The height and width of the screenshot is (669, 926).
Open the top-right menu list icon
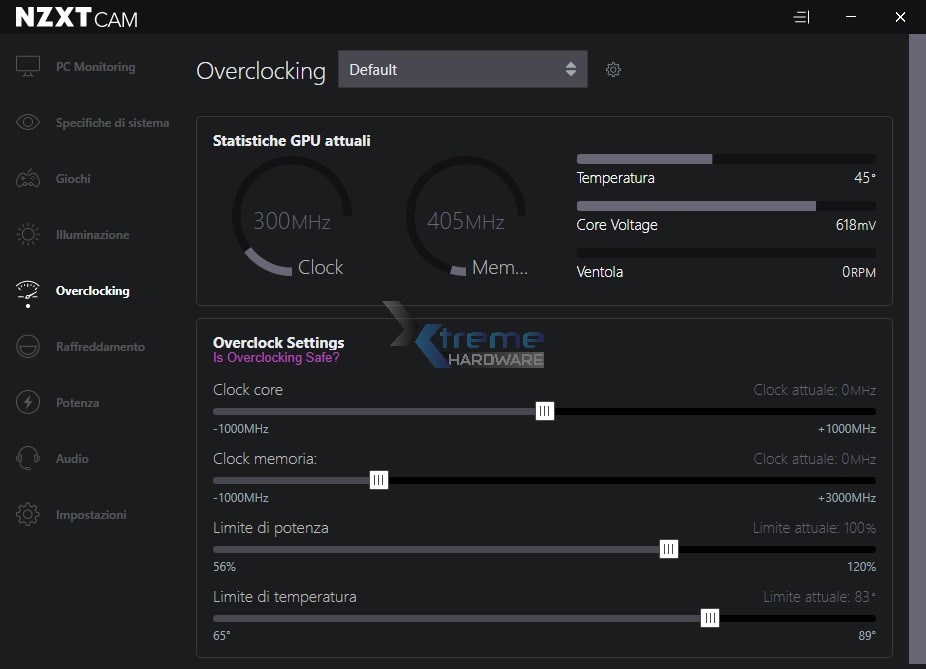pyautogui.click(x=801, y=17)
